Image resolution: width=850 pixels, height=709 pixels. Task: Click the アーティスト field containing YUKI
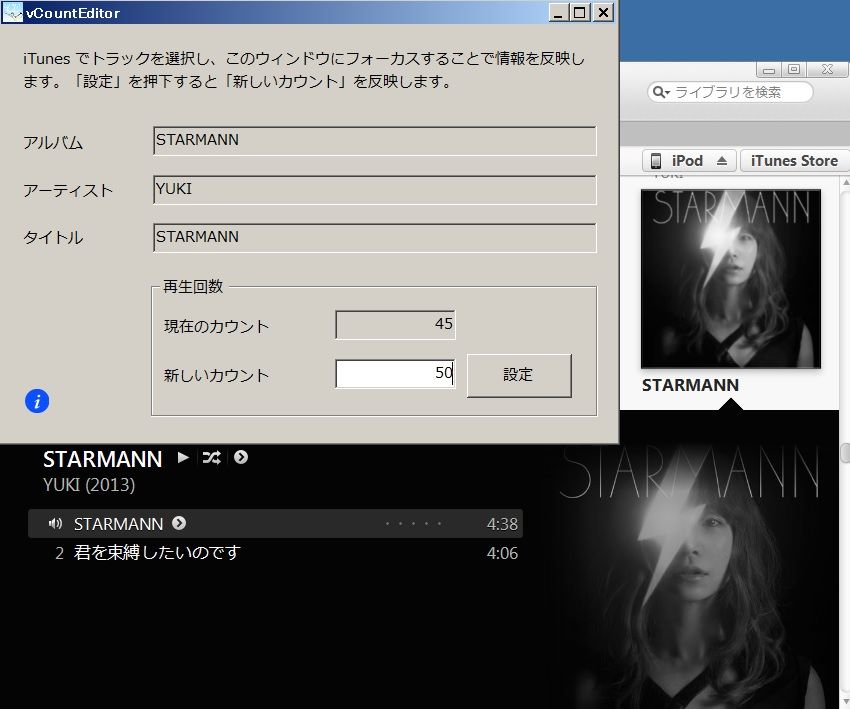click(375, 189)
